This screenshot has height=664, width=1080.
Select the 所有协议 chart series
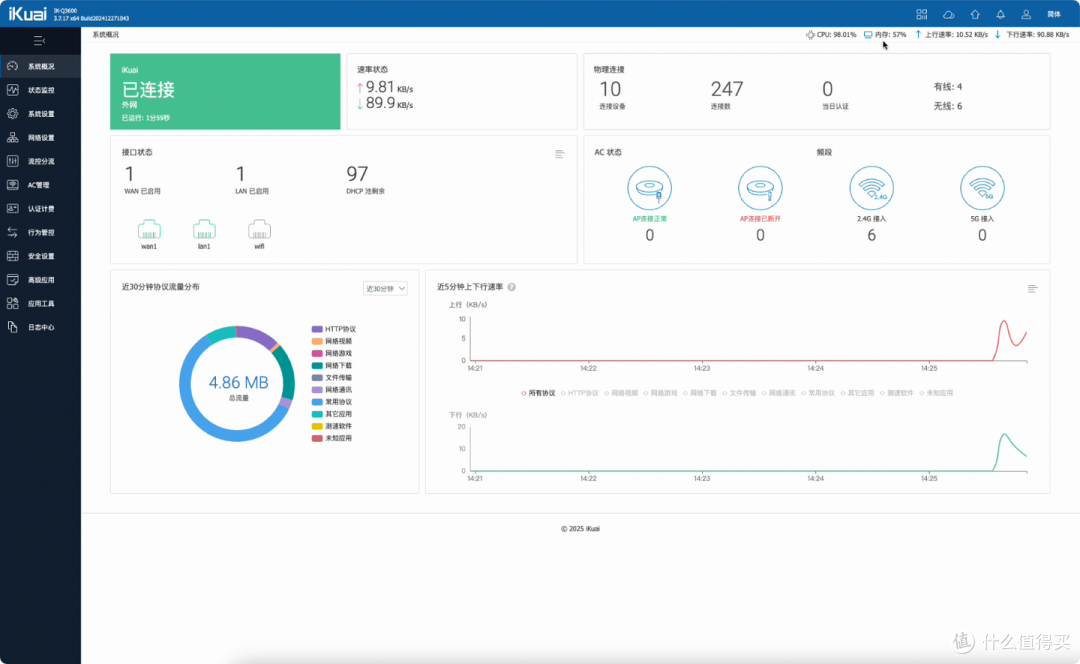tap(538, 393)
